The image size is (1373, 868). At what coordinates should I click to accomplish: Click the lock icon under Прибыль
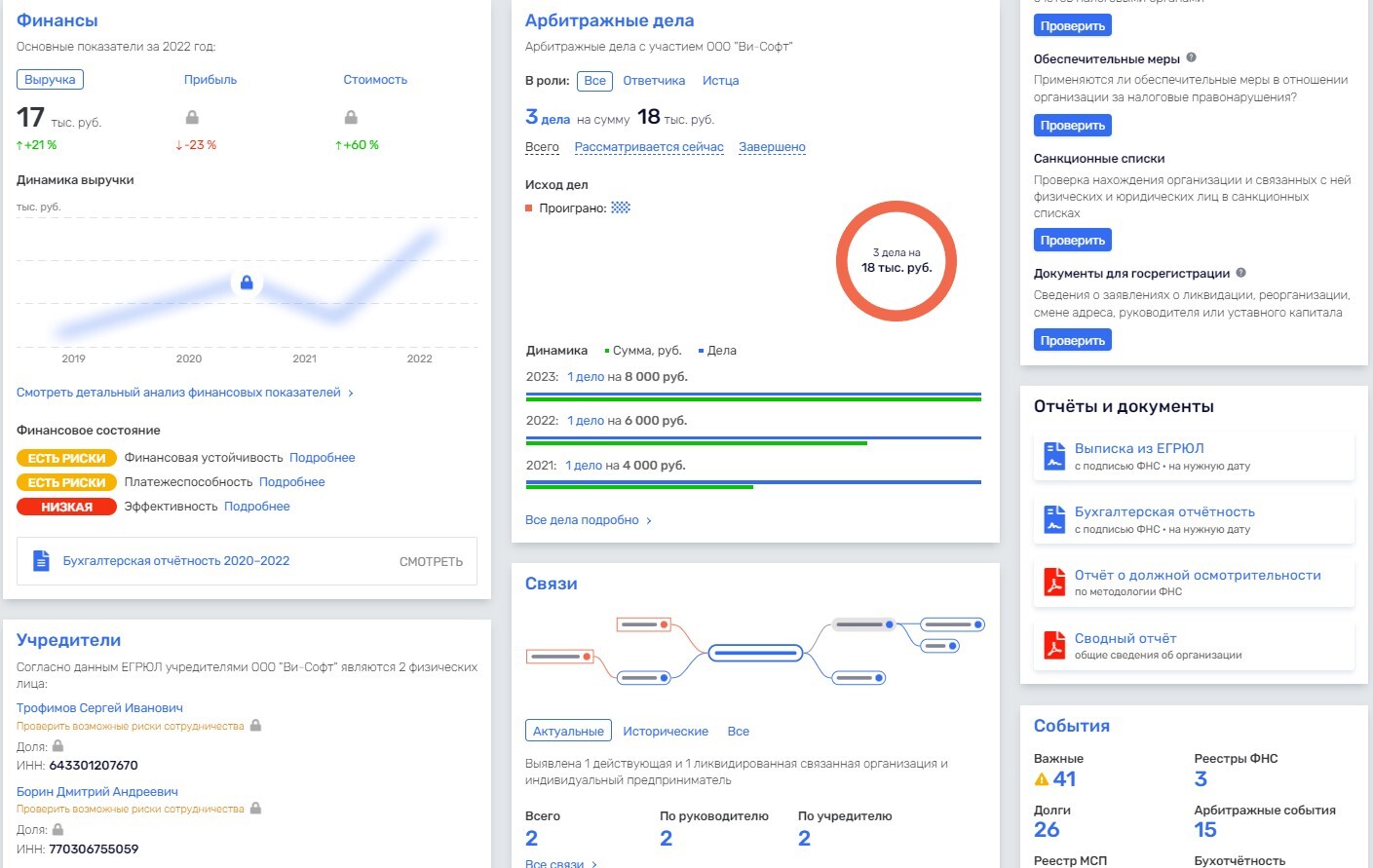pyautogui.click(x=192, y=117)
